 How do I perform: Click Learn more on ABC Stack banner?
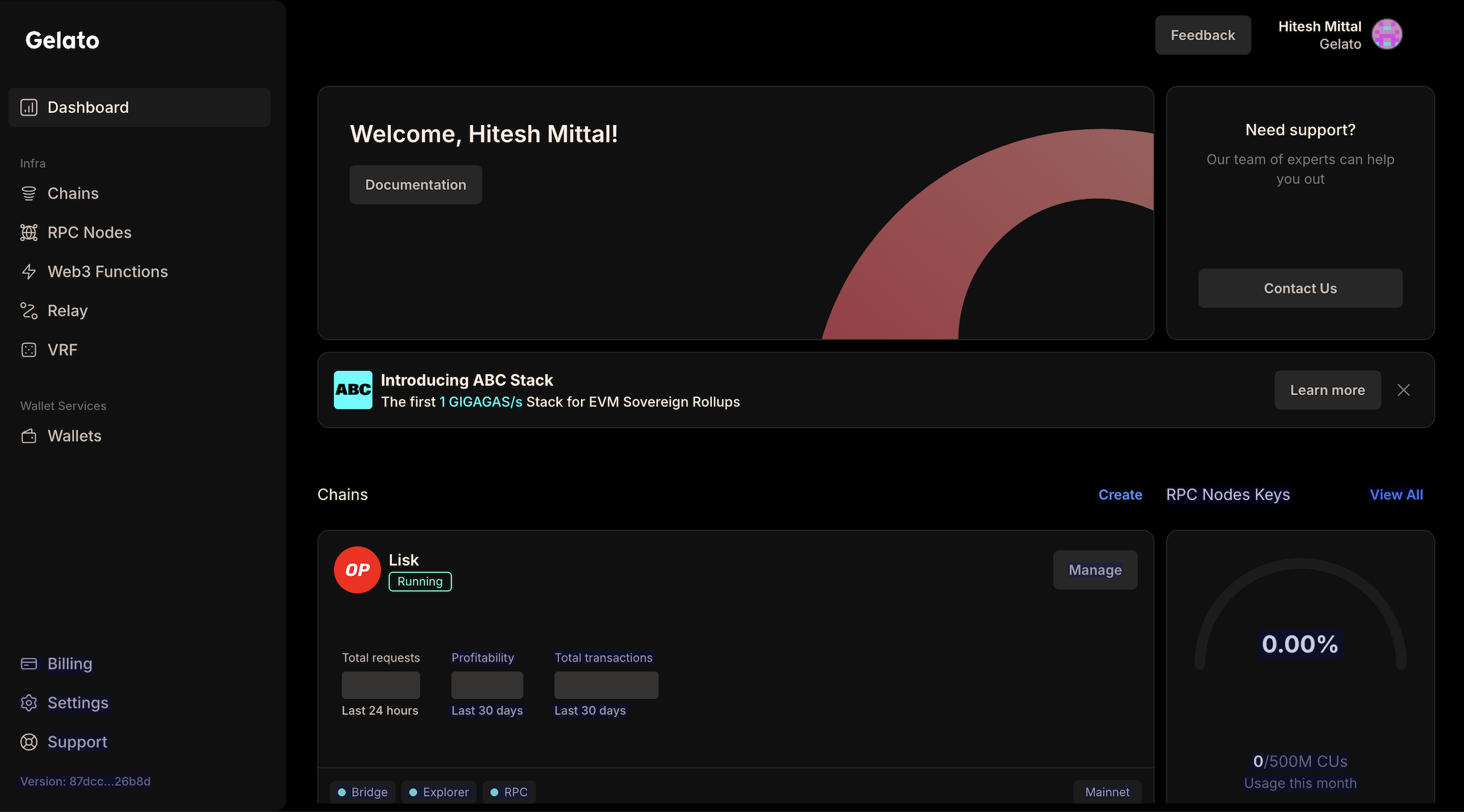pos(1327,390)
